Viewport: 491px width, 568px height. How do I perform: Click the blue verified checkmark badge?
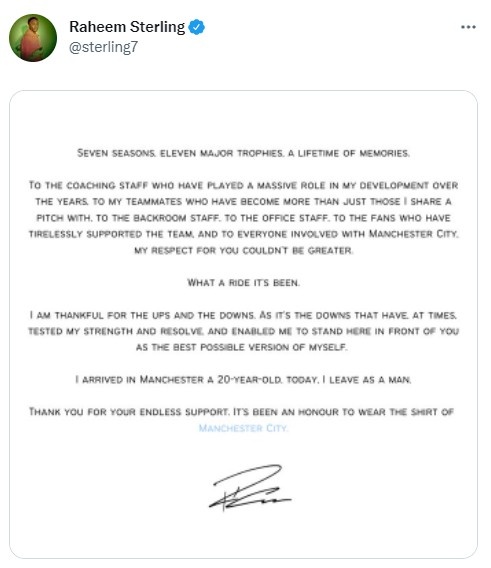coord(197,27)
